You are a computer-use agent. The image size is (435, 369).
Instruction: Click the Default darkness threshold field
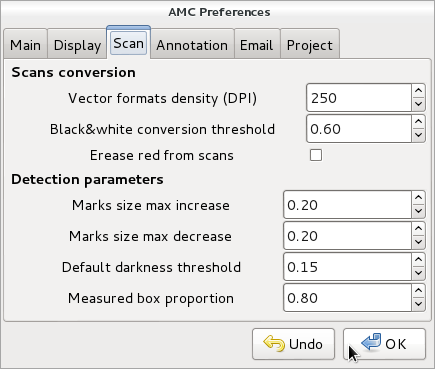coord(347,267)
